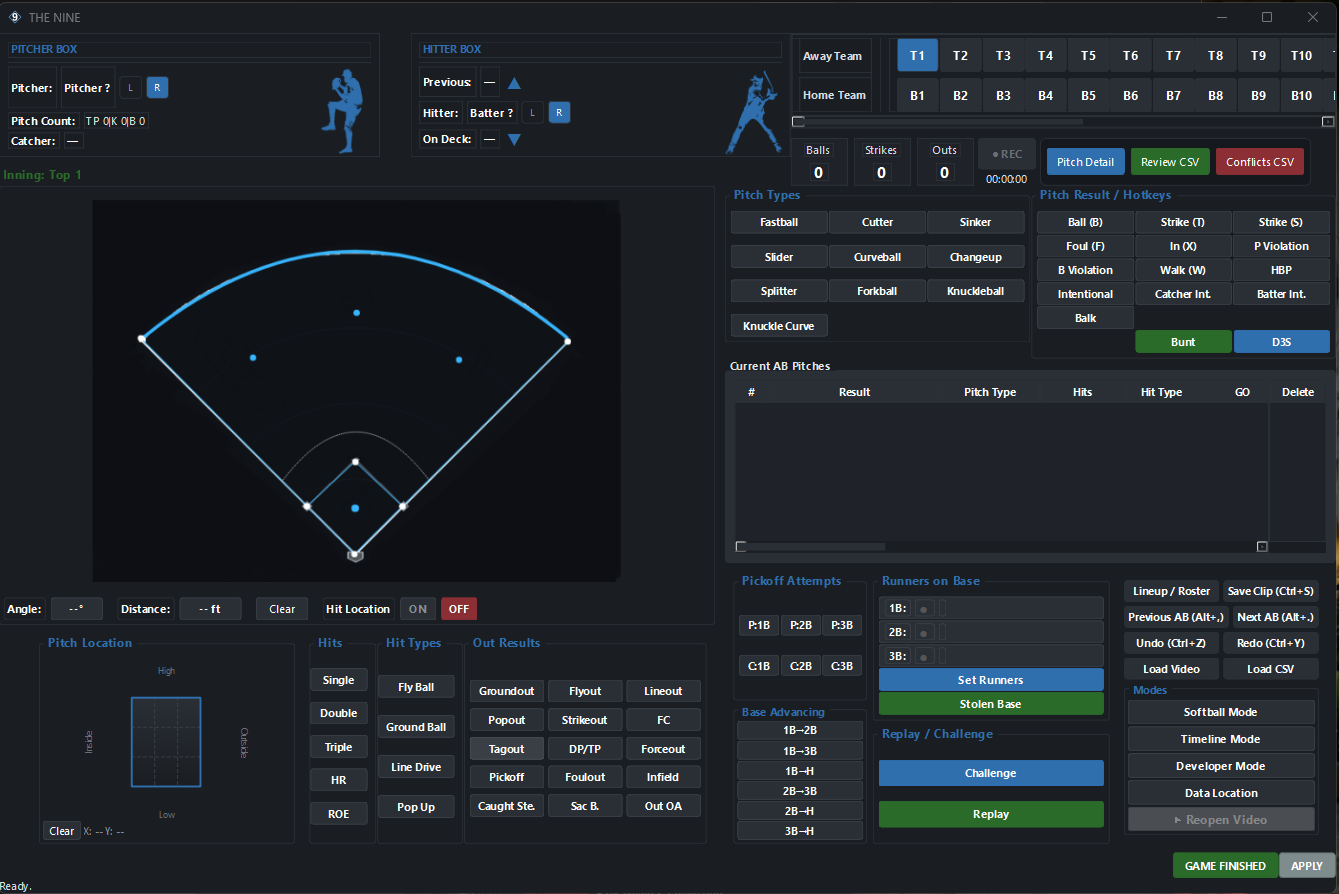The image size is (1339, 894).
Task: Click the Angle input field
Action: [75, 608]
